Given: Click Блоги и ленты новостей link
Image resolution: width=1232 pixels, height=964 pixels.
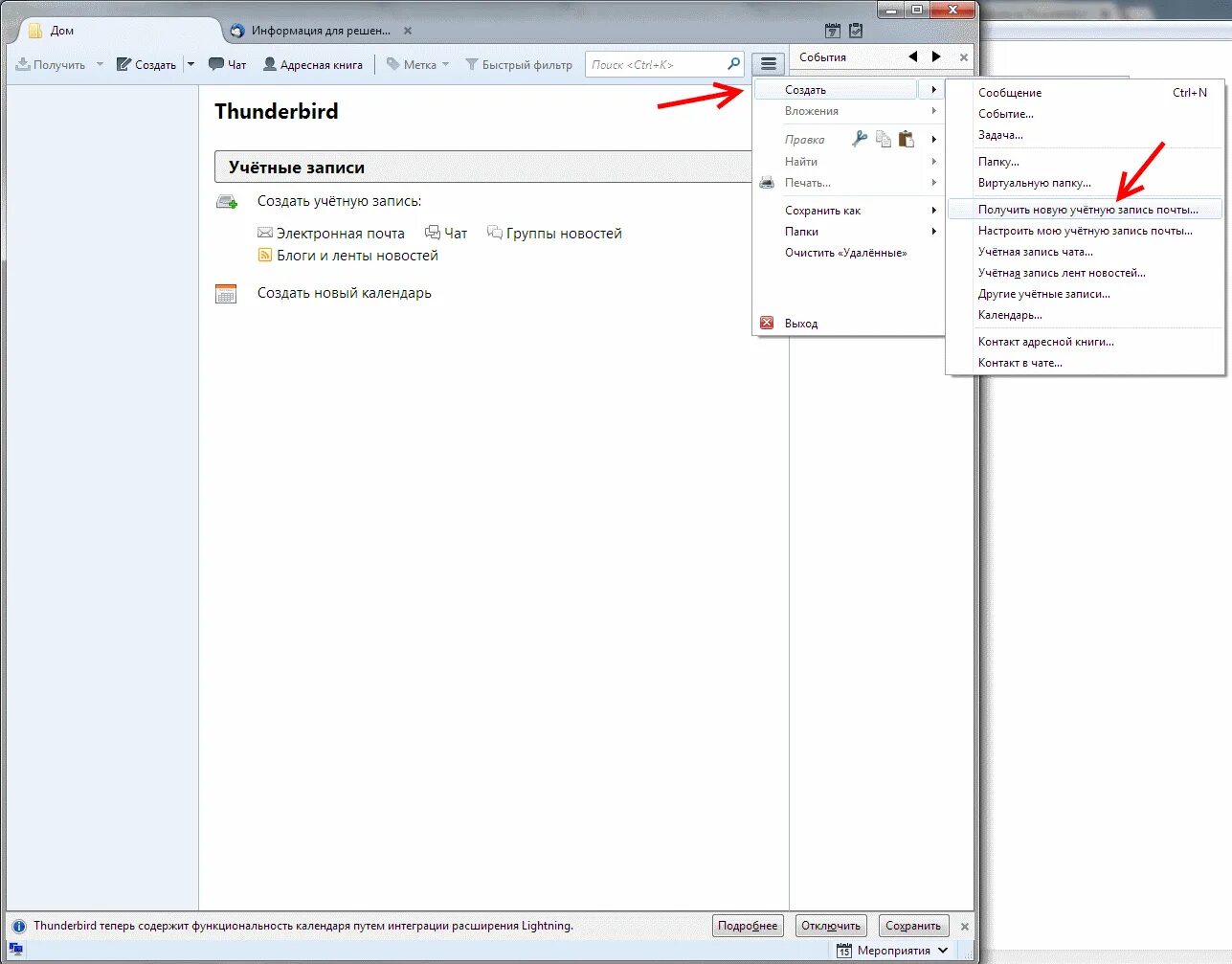Looking at the screenshot, I should [x=357, y=256].
